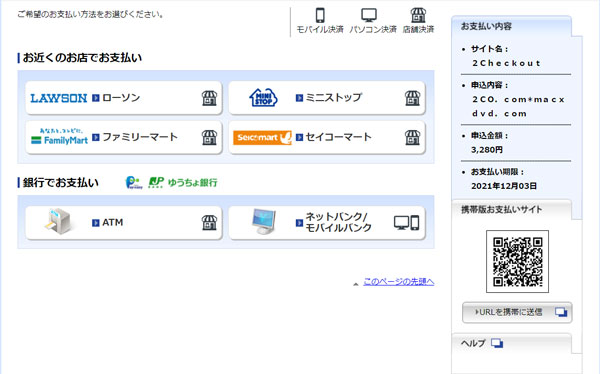Viewport: 600px width, 374px height.
Task: Click the FamilyMart logo
Action: pos(59,137)
